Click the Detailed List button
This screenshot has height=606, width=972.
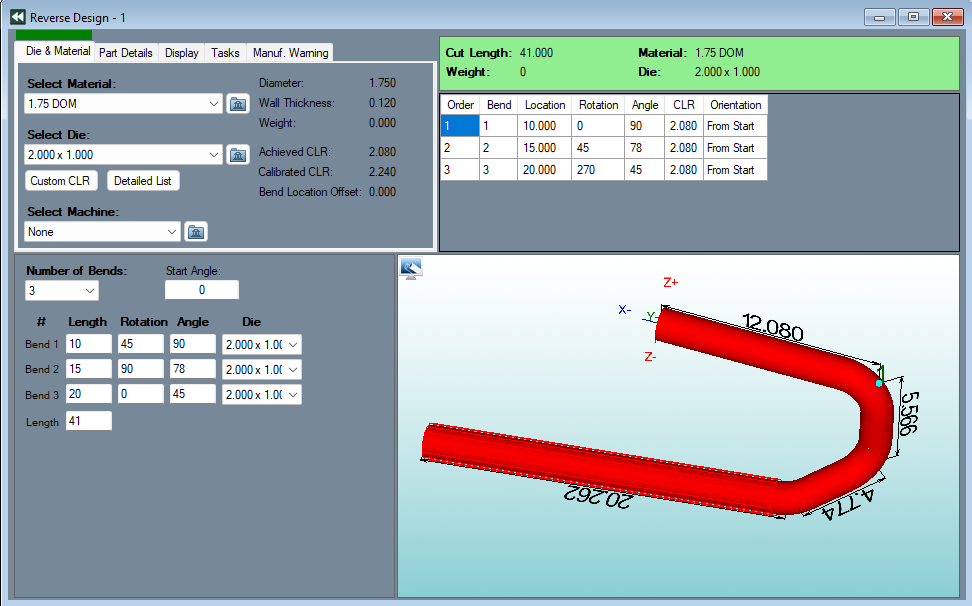pyautogui.click(x=143, y=181)
